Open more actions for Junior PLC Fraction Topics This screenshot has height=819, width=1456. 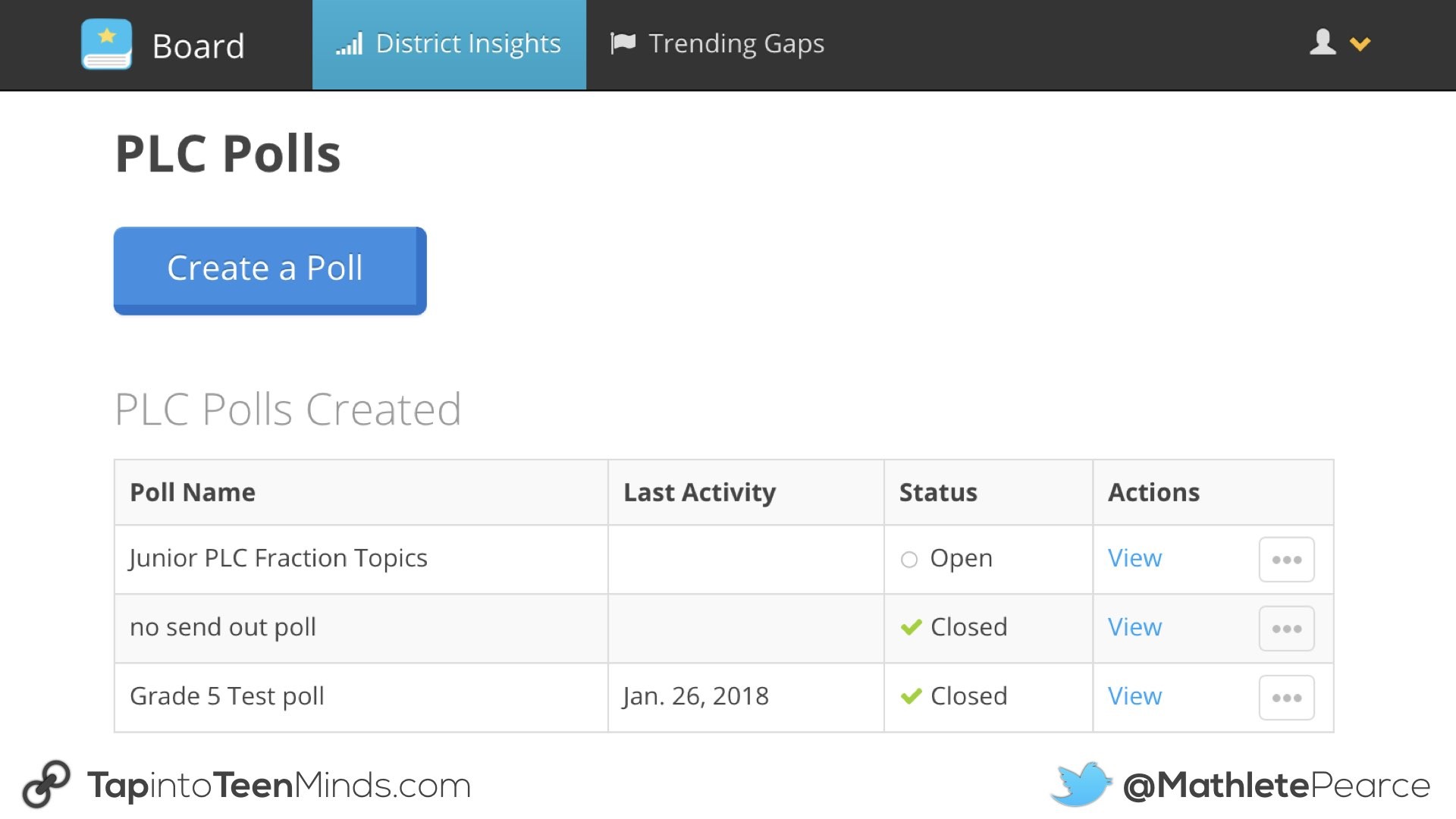point(1286,560)
